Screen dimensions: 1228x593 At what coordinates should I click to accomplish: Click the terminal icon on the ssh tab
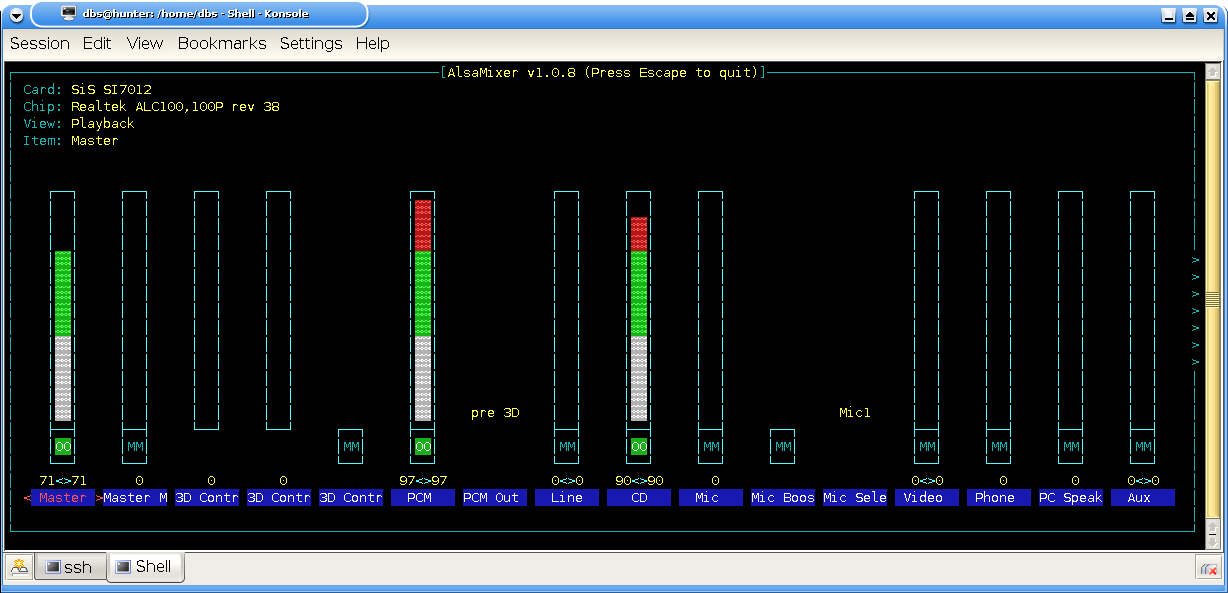[x=54, y=567]
